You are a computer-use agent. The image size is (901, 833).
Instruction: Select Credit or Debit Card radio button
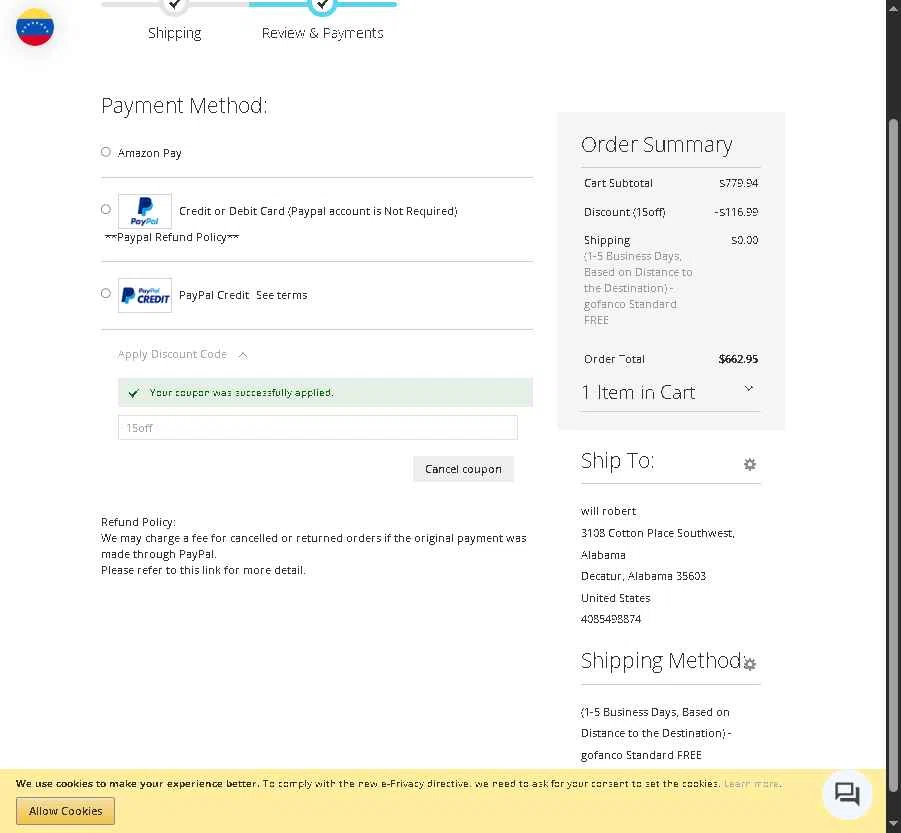pyautogui.click(x=106, y=209)
